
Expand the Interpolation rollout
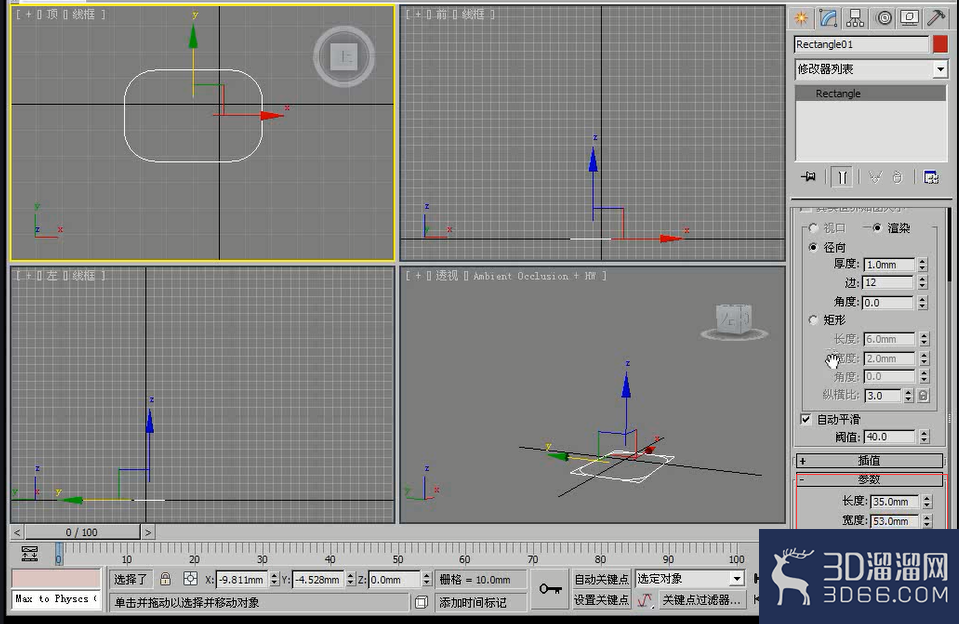(869, 460)
